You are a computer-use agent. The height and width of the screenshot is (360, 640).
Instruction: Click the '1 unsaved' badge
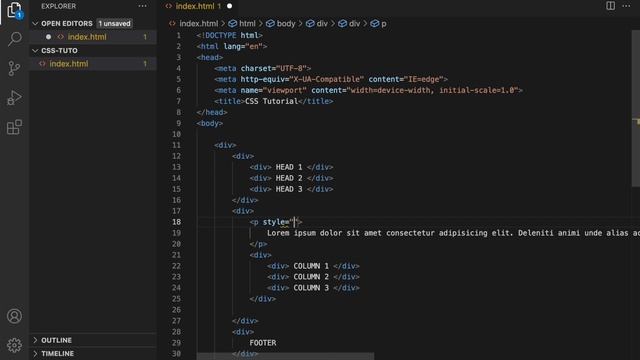pos(115,24)
